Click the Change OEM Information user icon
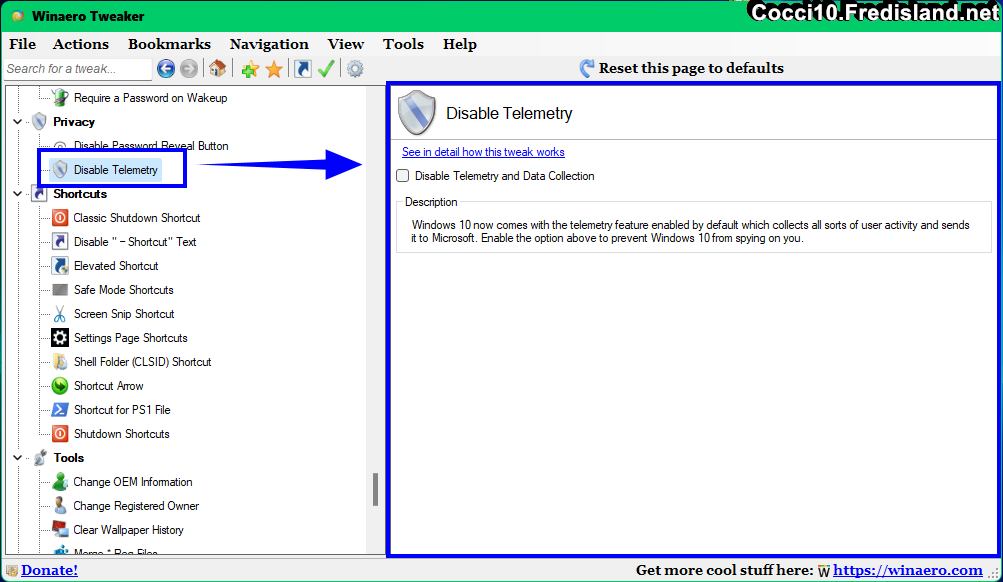1003x582 pixels. pos(59,482)
